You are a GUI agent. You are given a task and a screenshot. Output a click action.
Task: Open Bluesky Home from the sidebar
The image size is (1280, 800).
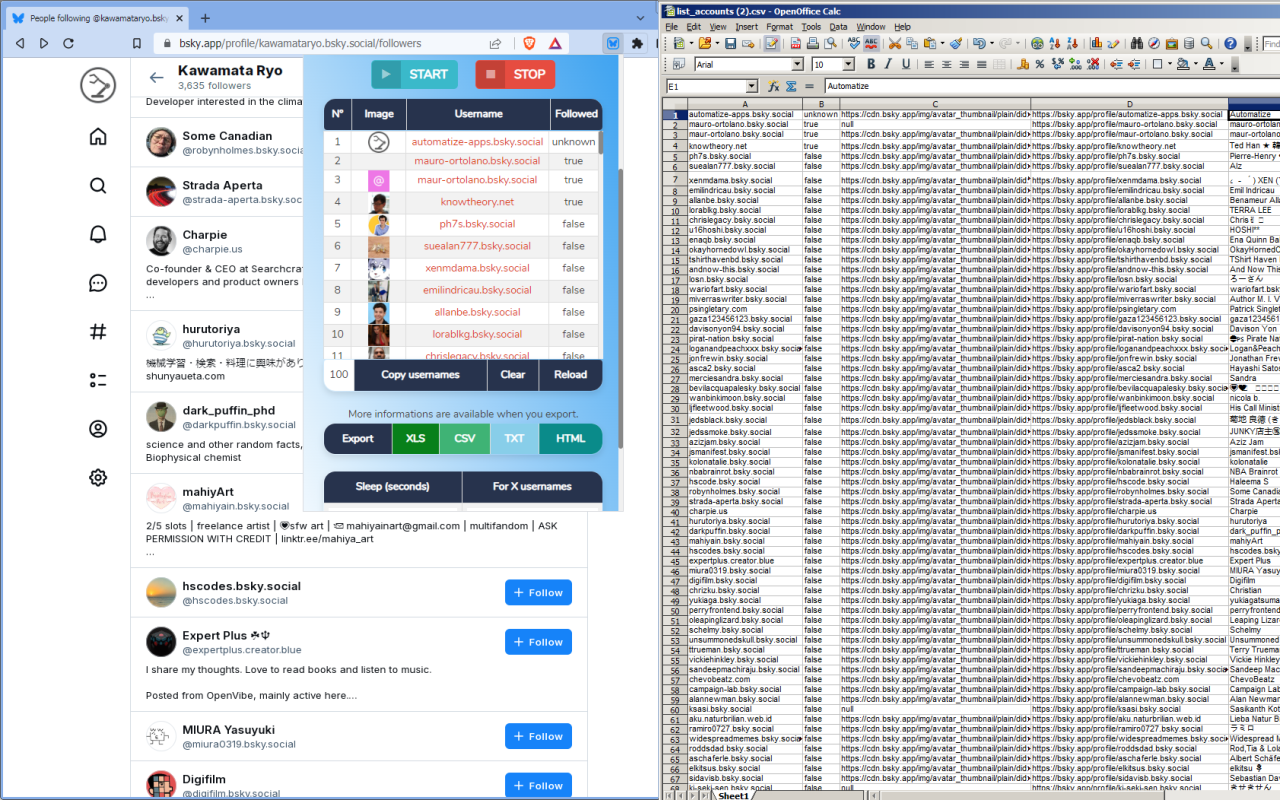tap(98, 137)
